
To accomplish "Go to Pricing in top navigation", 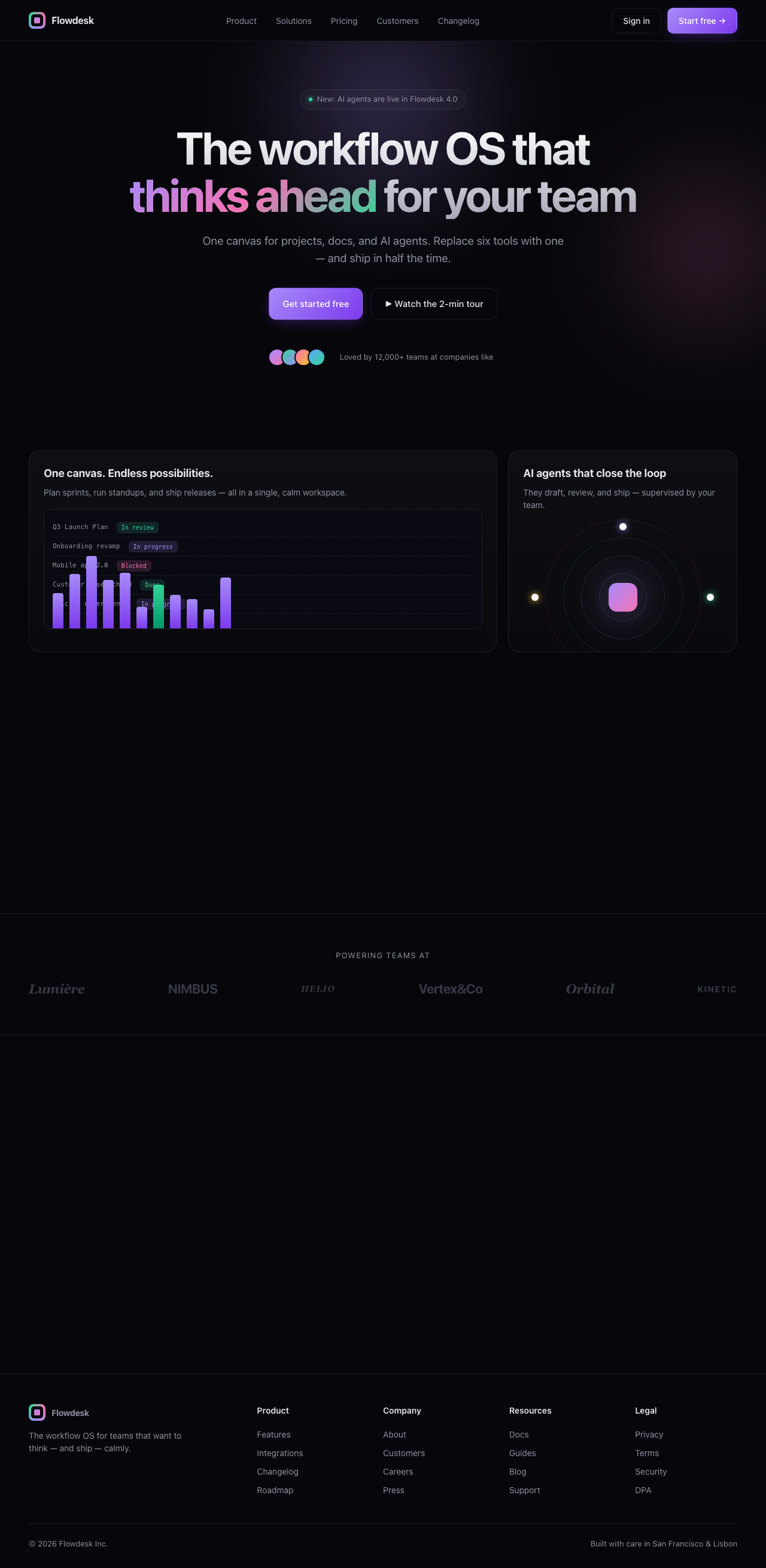I will coord(344,21).
